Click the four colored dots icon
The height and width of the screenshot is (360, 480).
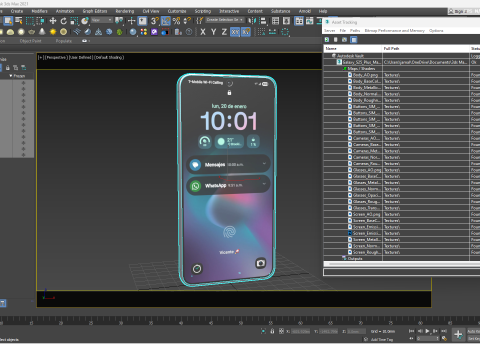point(144,32)
